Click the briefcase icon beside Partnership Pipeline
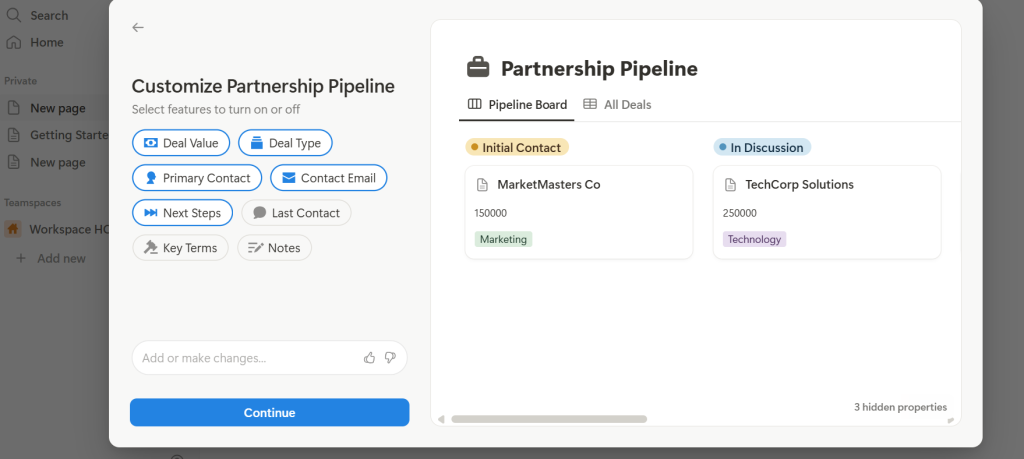 coord(479,68)
